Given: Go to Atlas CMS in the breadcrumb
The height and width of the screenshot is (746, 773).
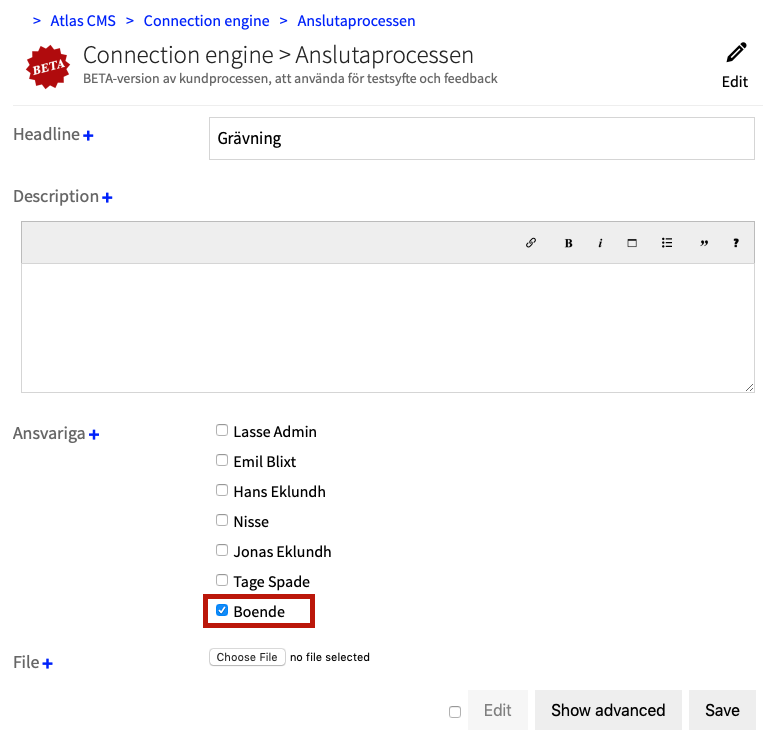Looking at the screenshot, I should coord(83,20).
